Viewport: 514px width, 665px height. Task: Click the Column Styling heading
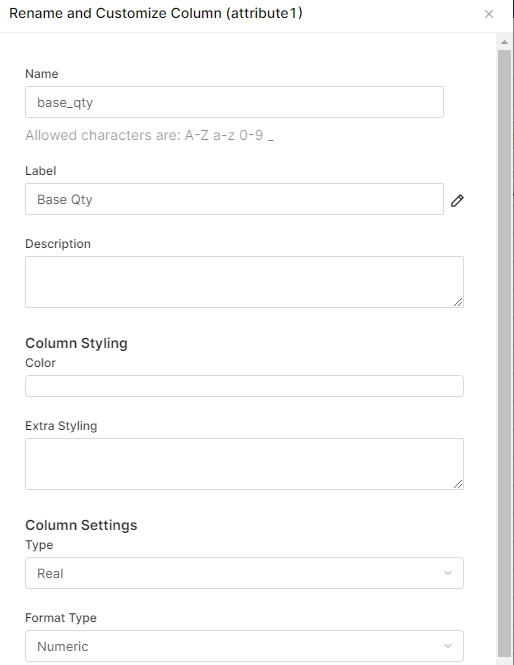point(76,343)
